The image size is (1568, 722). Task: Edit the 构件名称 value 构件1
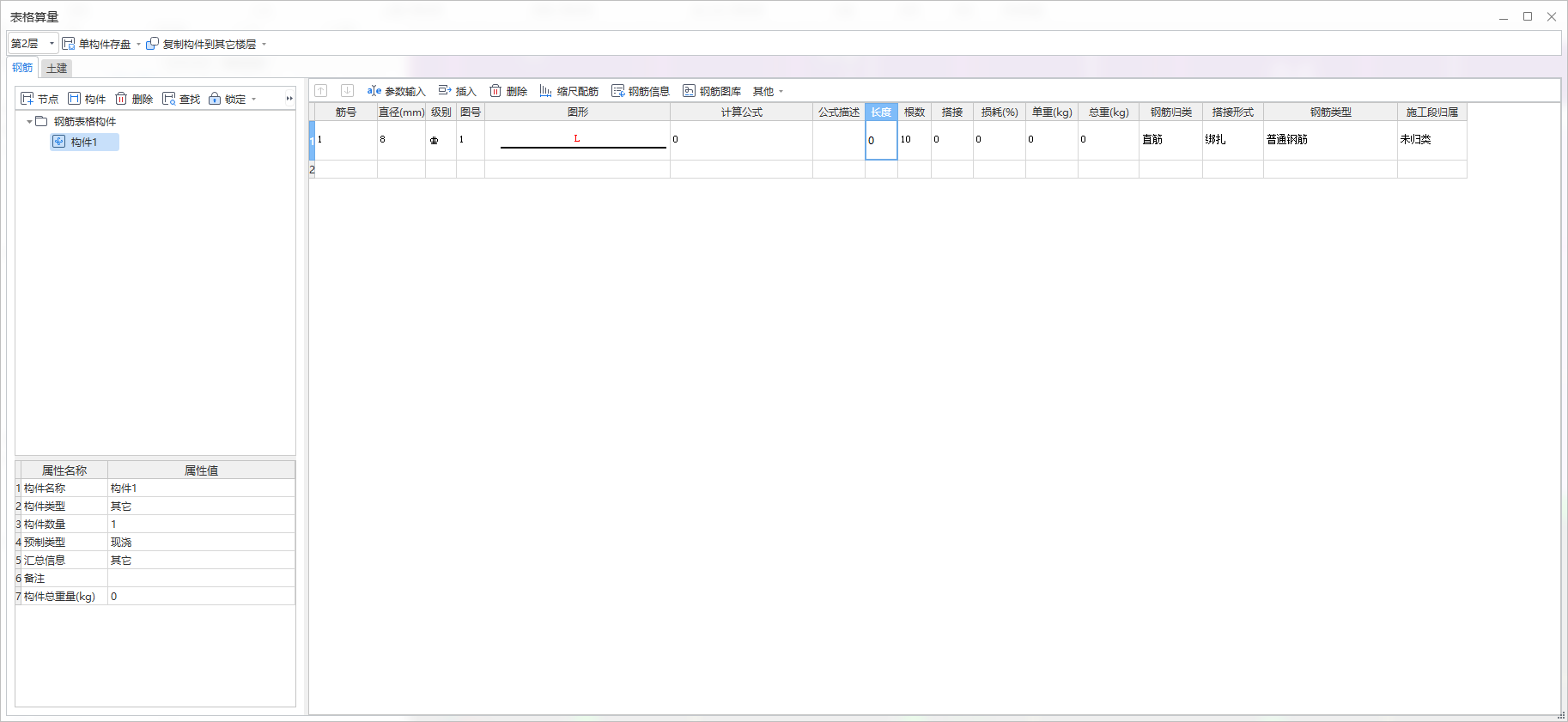(x=201, y=488)
